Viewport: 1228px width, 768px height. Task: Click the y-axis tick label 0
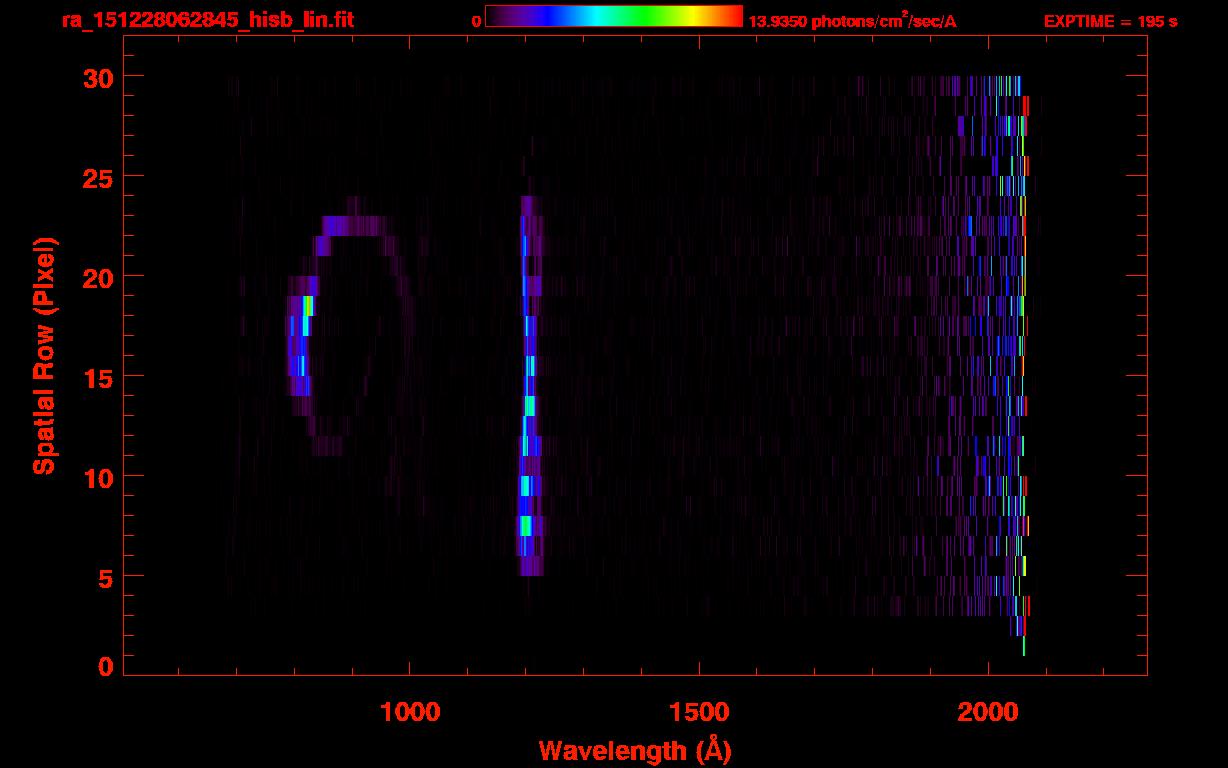point(103,667)
